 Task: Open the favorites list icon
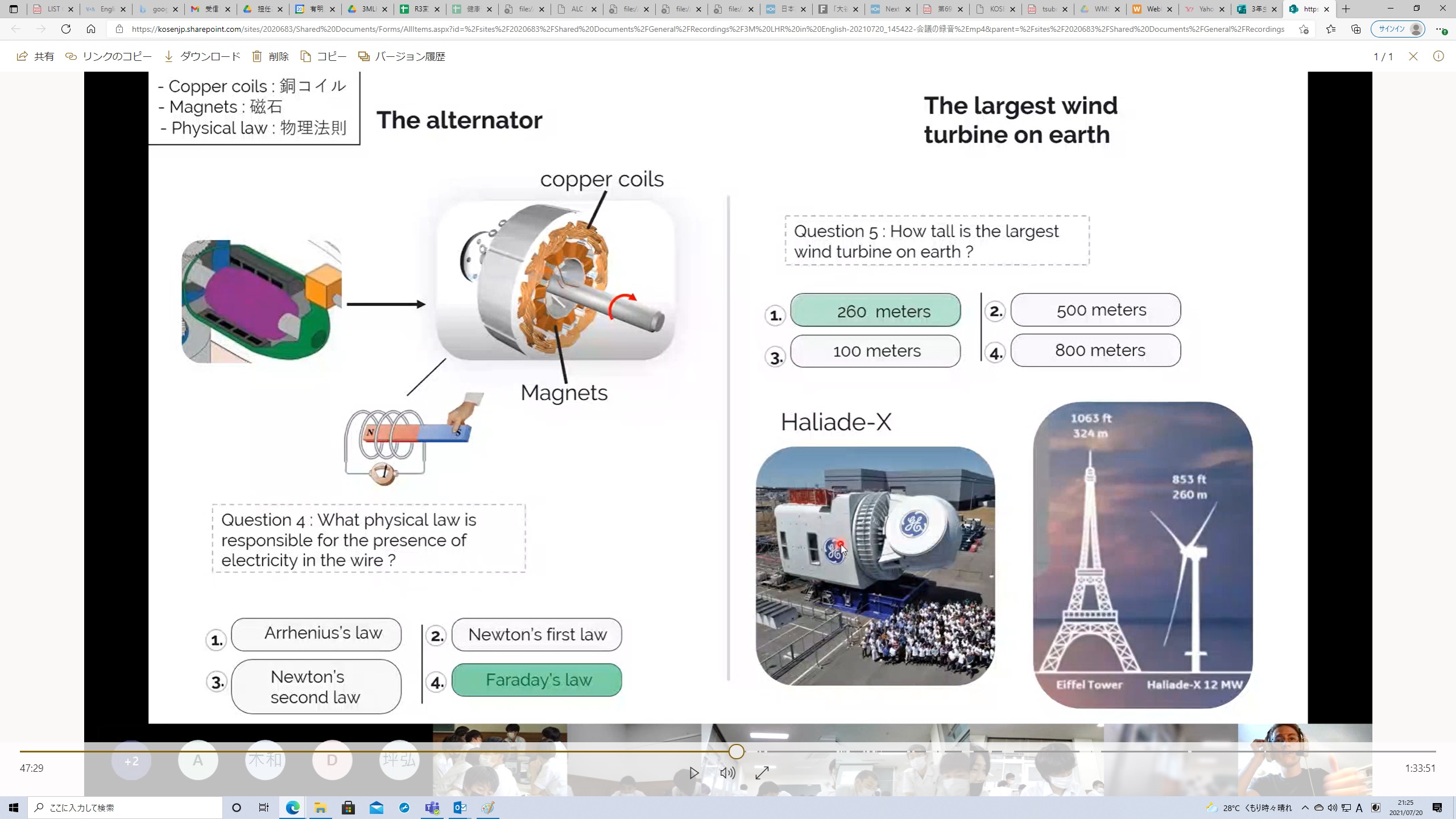(1331, 29)
